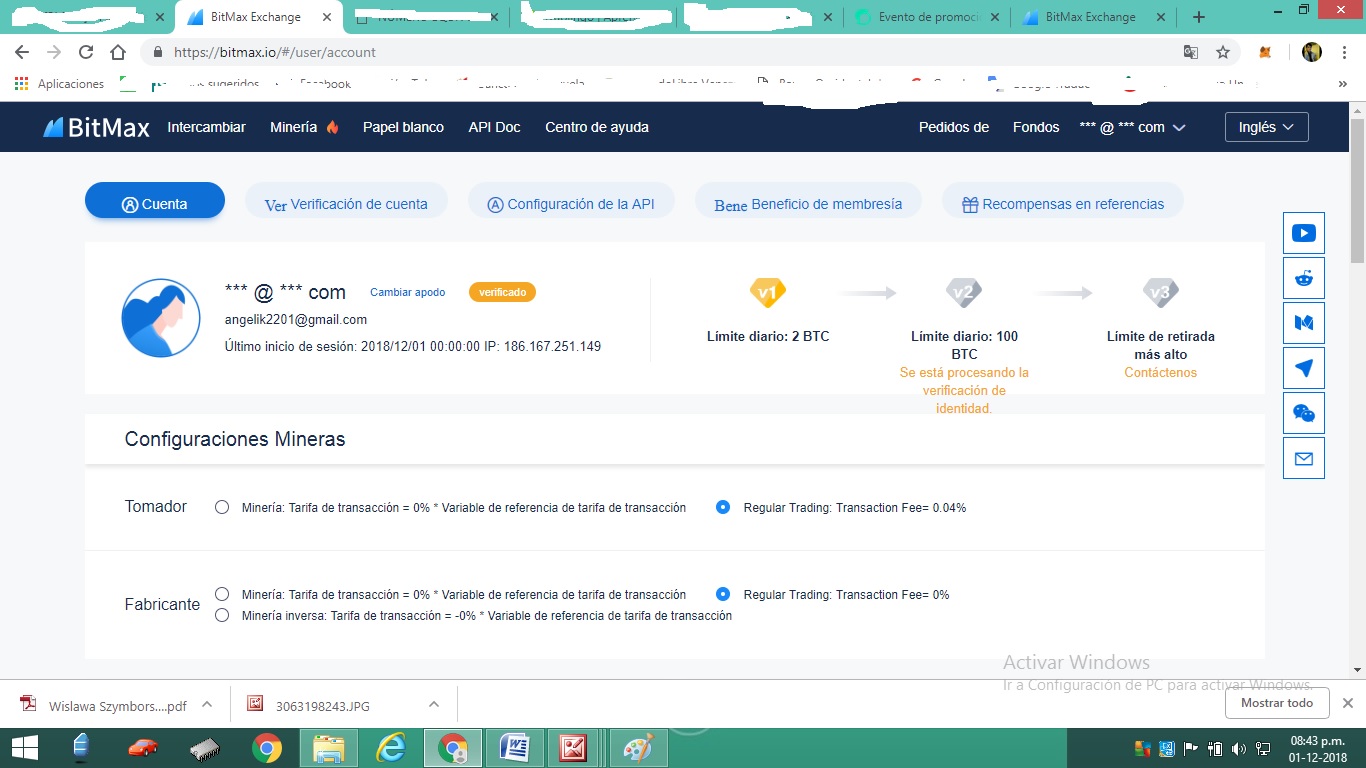
Task: Expand the *** @ *** com account menu
Action: pos(1132,127)
